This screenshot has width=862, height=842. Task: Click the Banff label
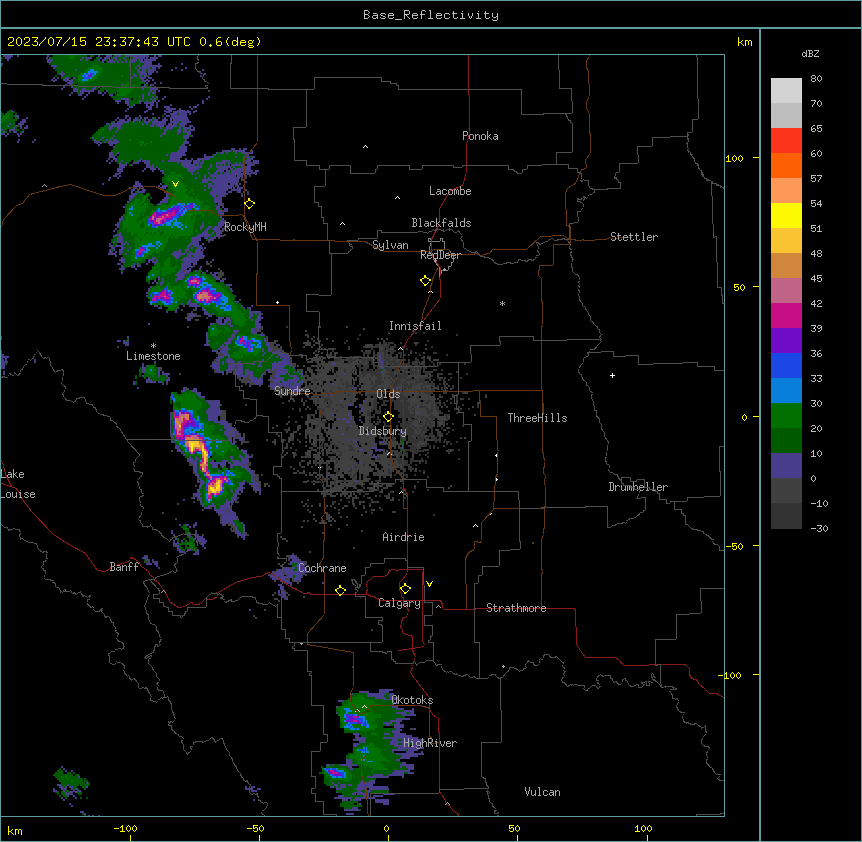pos(124,567)
